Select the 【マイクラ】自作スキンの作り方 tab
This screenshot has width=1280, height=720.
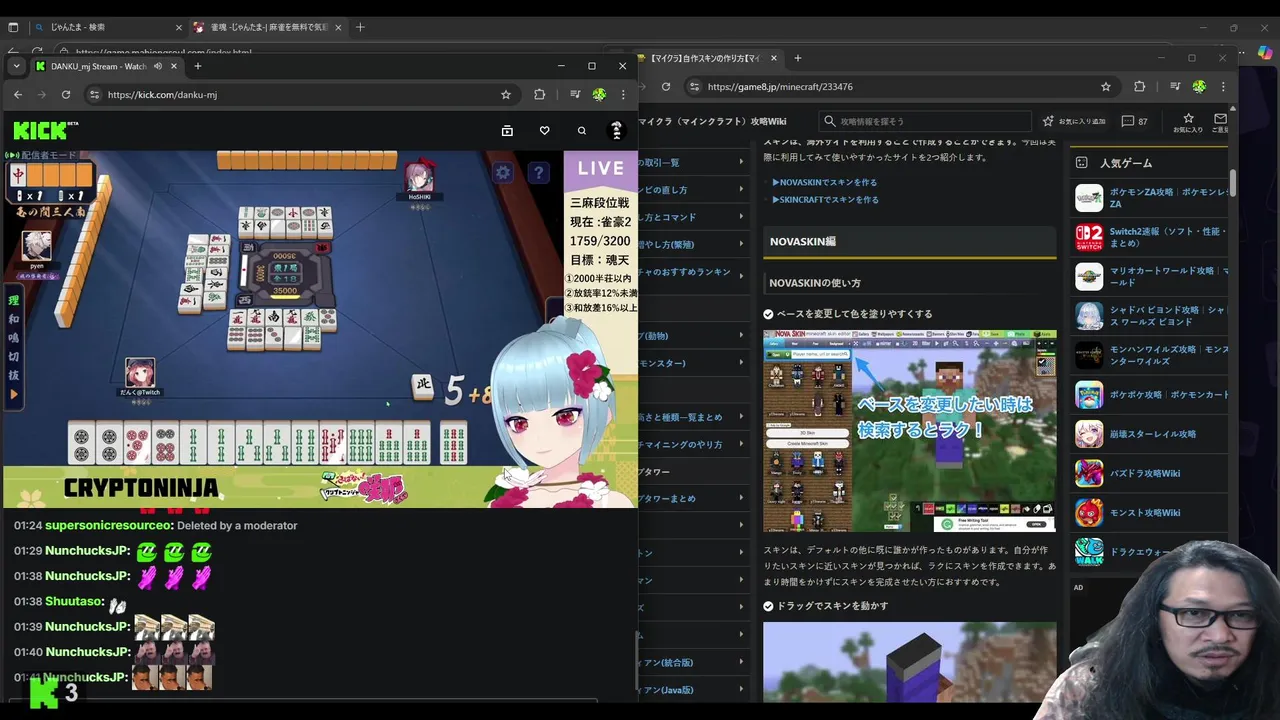[x=710, y=58]
